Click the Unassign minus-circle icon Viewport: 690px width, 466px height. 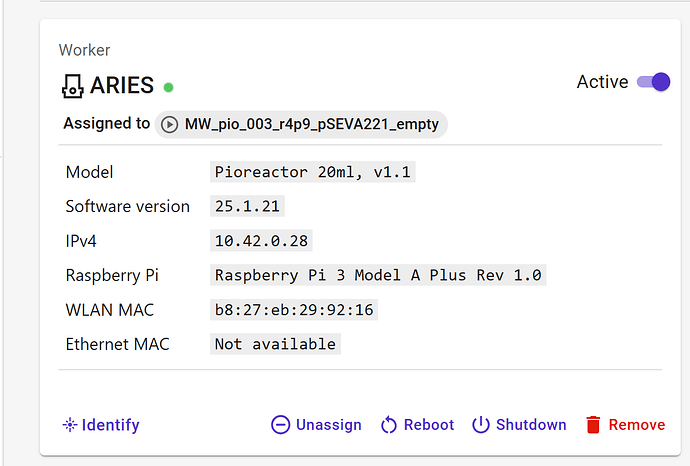[280, 425]
